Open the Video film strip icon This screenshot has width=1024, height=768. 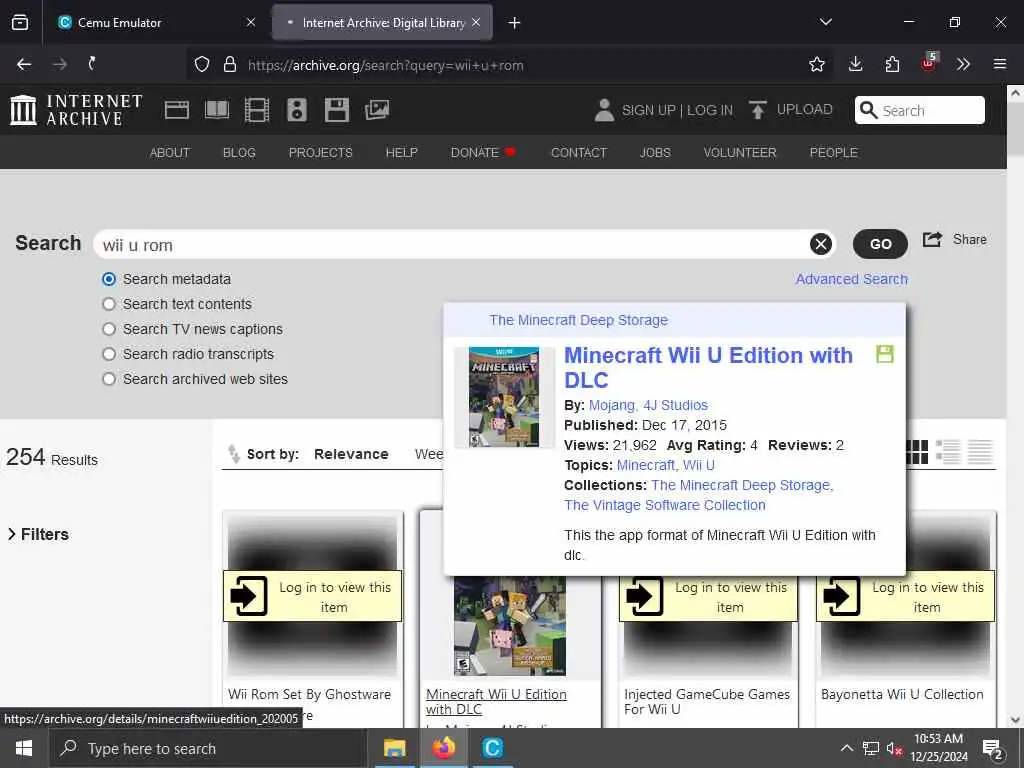(257, 110)
